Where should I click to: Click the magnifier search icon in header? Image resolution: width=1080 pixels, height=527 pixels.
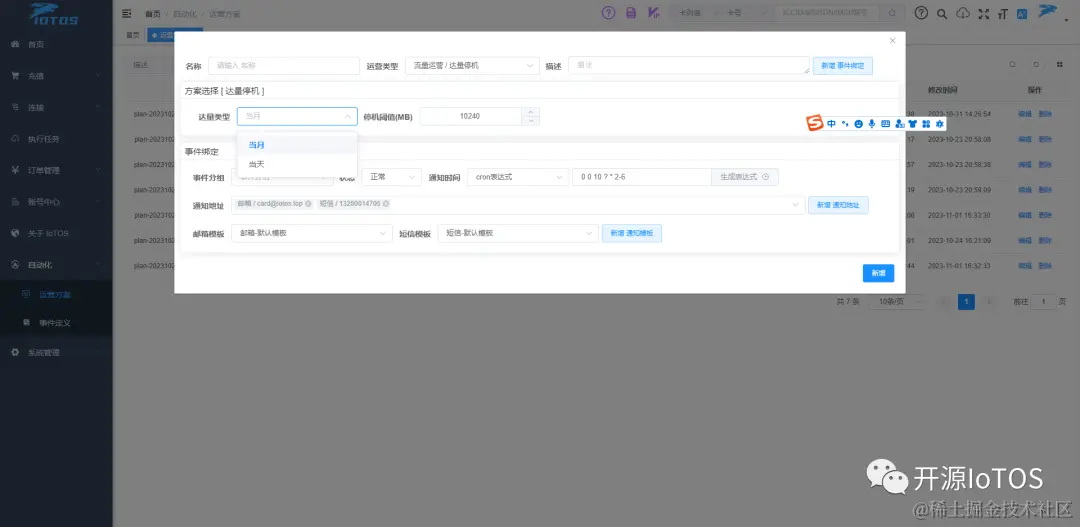click(942, 13)
